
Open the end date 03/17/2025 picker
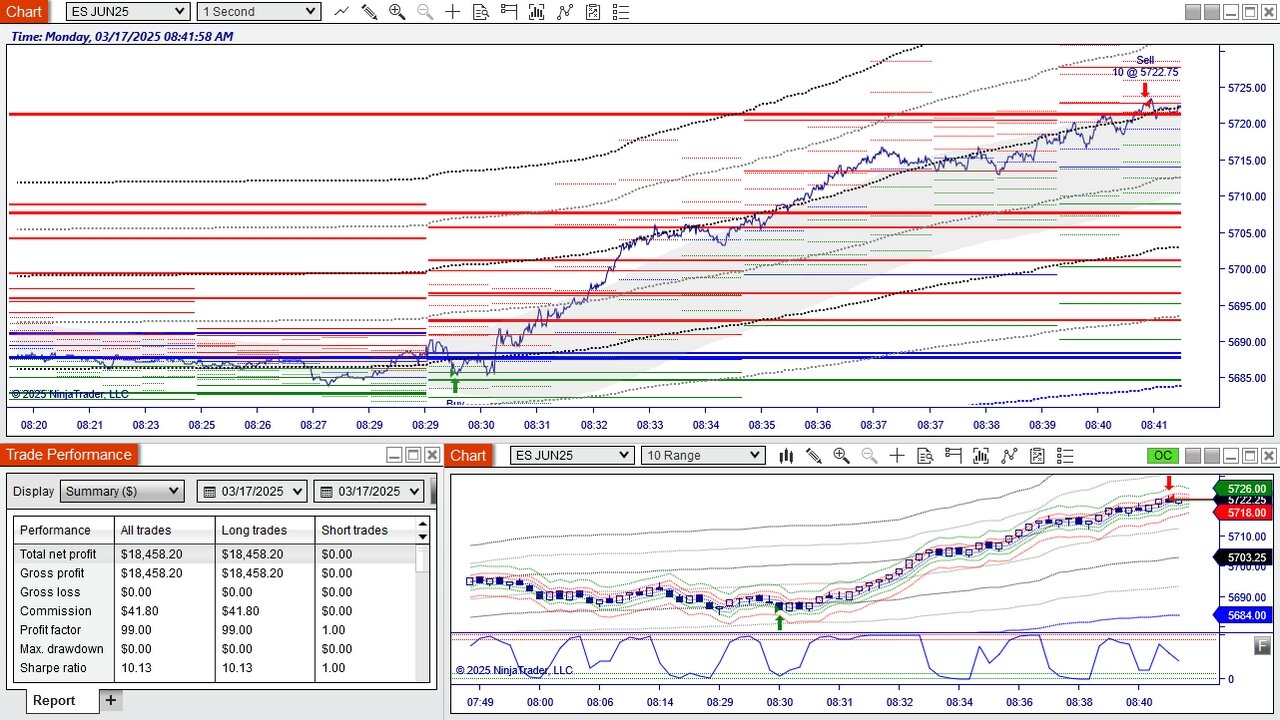[369, 491]
